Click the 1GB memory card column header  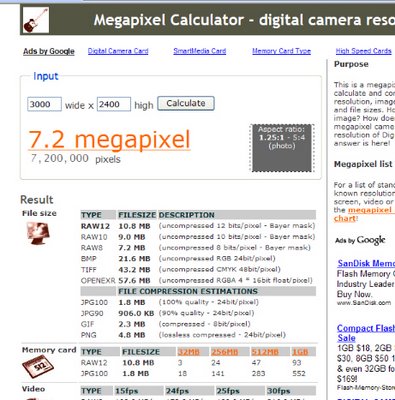tap(300, 352)
